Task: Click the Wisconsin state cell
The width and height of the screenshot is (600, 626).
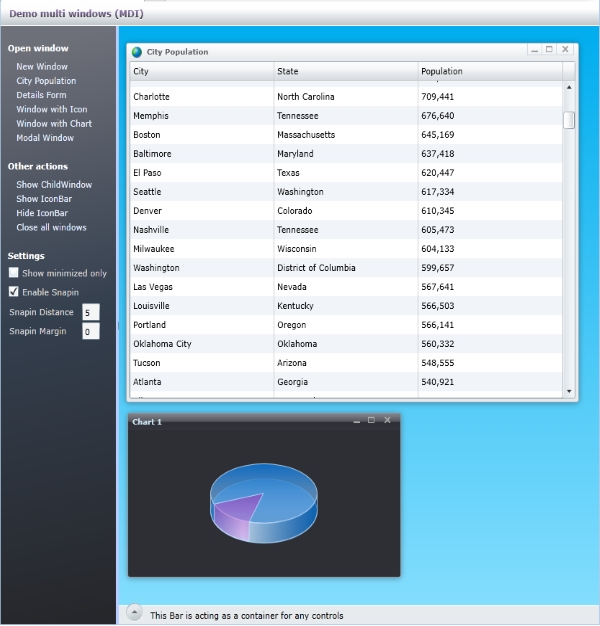Action: [346, 249]
